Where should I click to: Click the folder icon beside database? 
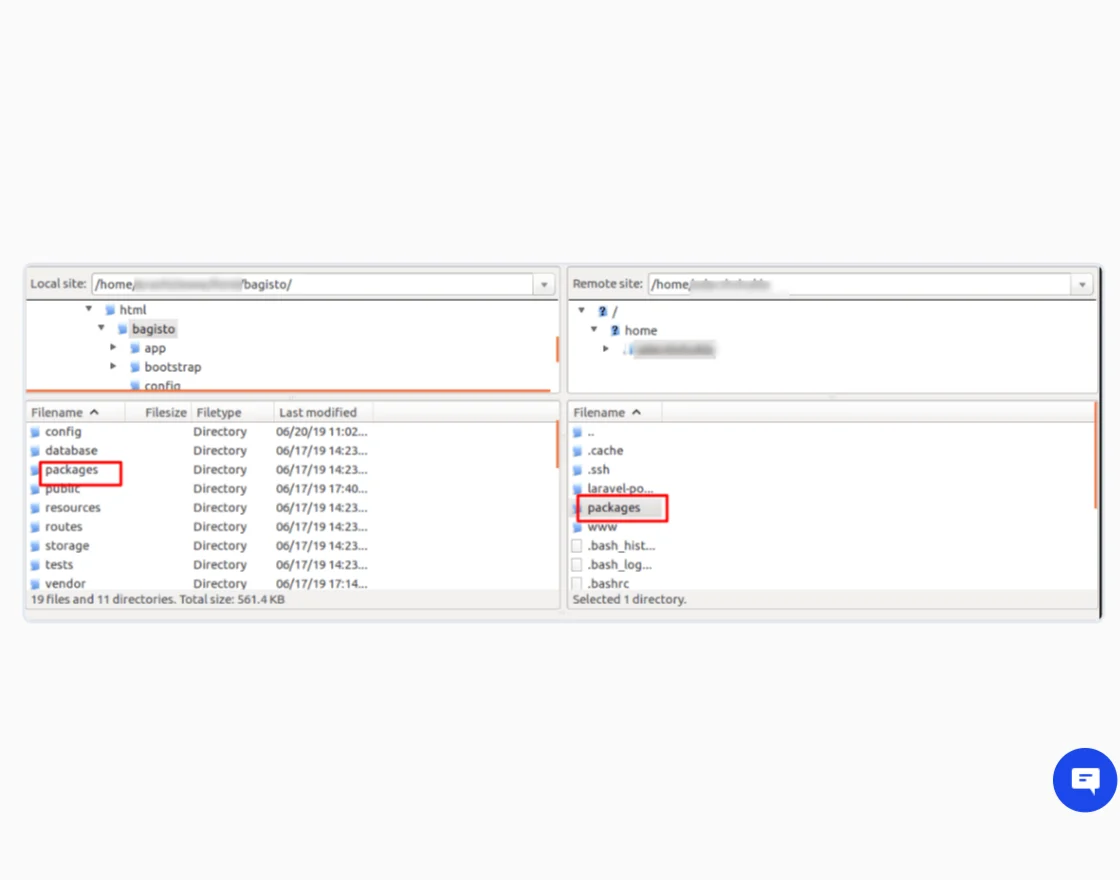(x=35, y=451)
